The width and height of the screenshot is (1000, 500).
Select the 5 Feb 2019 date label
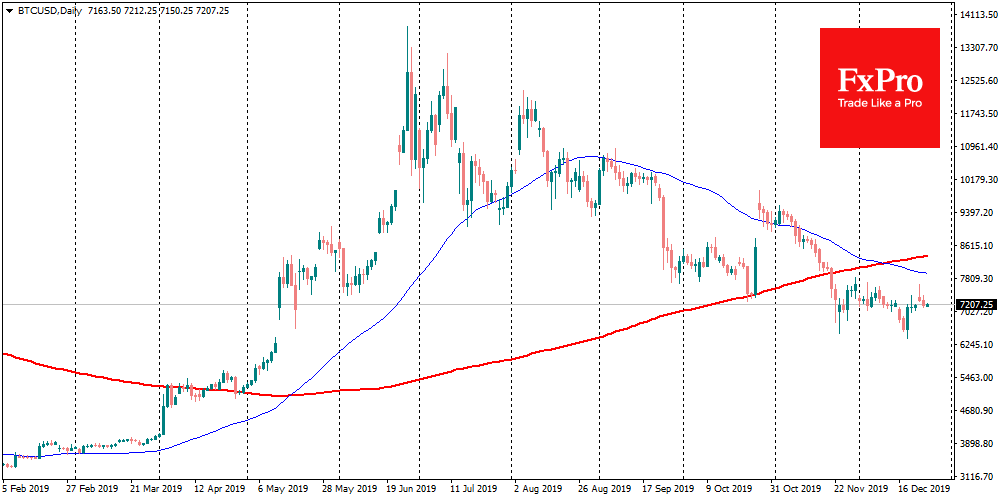(x=27, y=491)
